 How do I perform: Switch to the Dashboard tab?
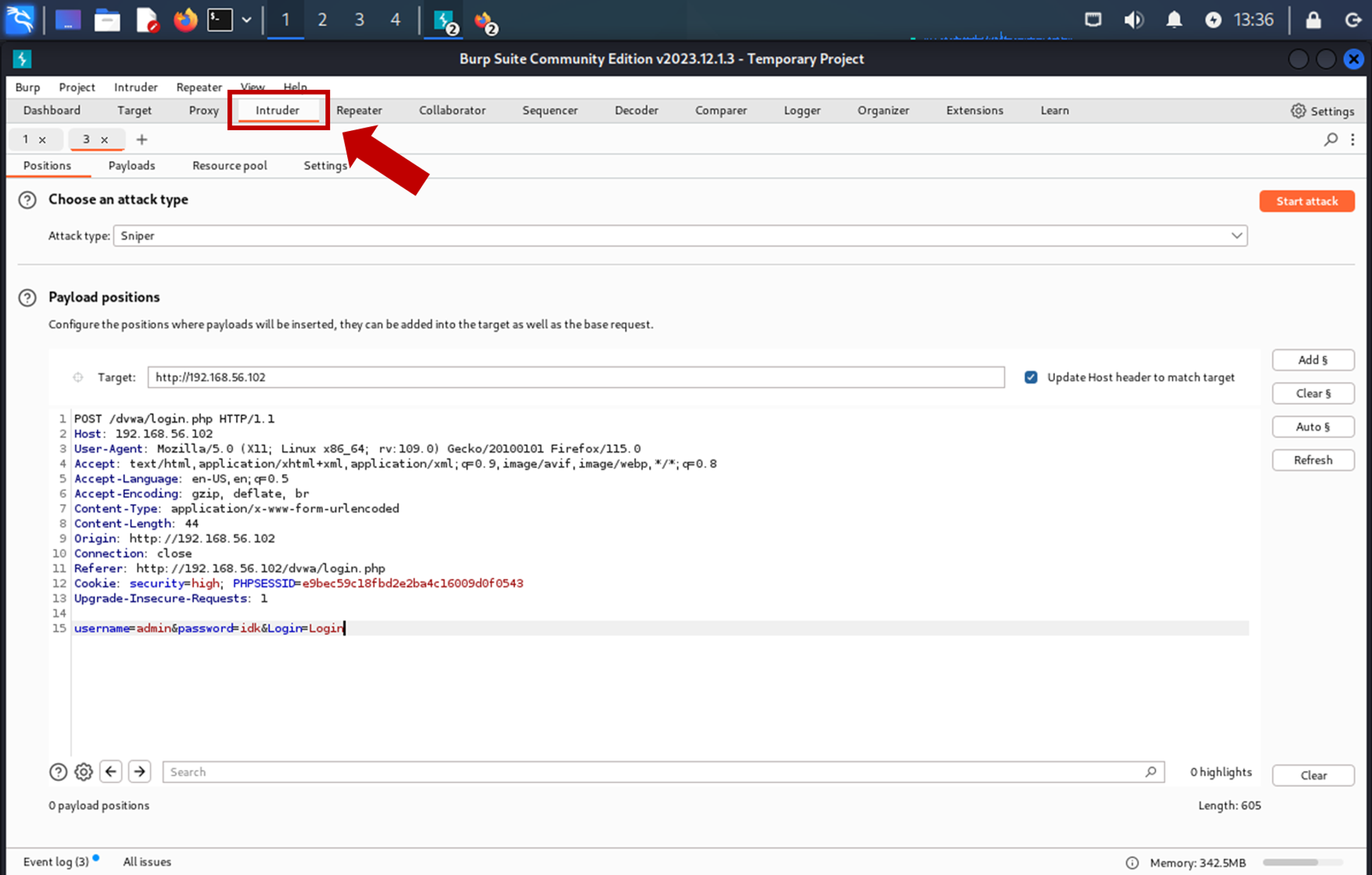[x=51, y=110]
